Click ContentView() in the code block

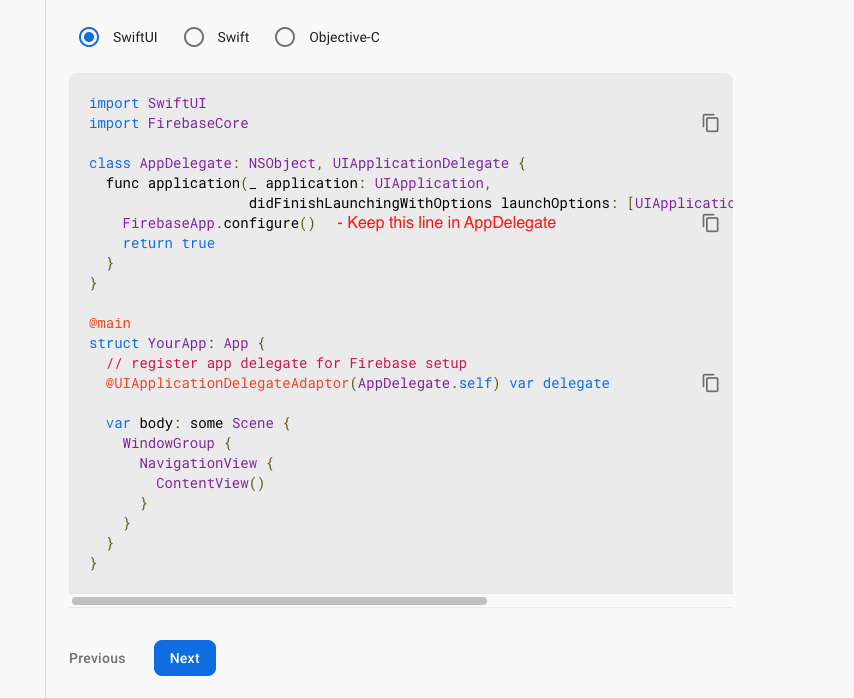(x=210, y=483)
